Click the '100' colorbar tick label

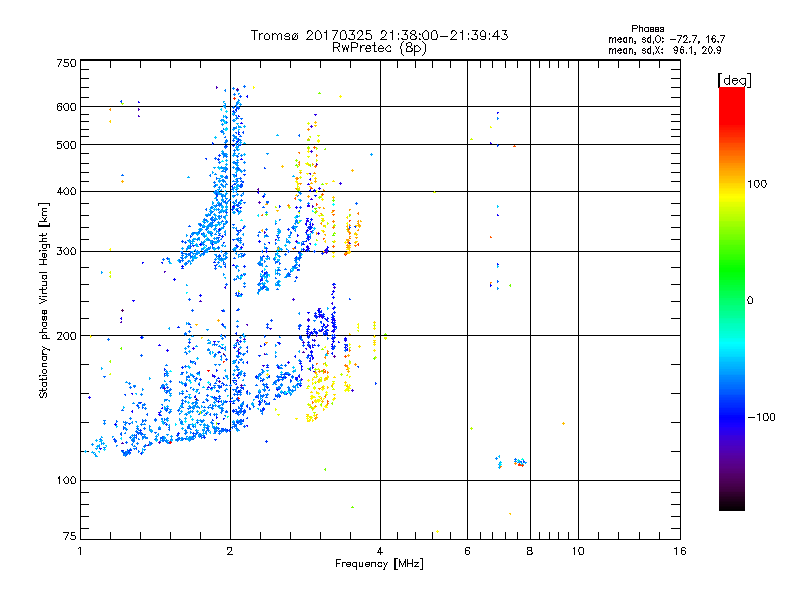pos(757,184)
